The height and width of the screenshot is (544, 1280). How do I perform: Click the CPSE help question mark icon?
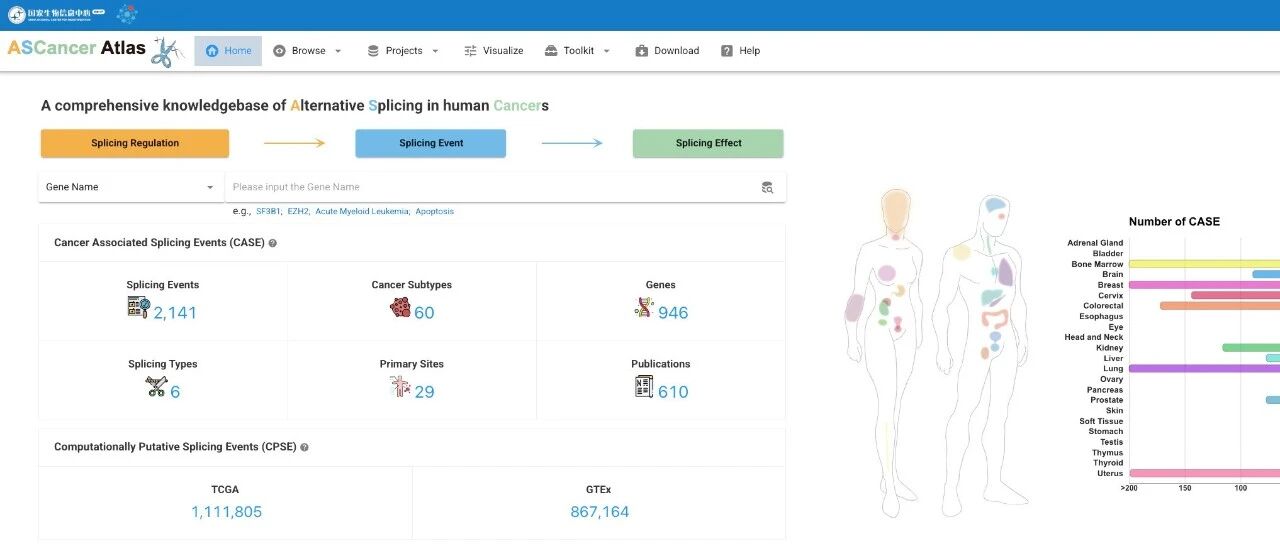coord(304,447)
